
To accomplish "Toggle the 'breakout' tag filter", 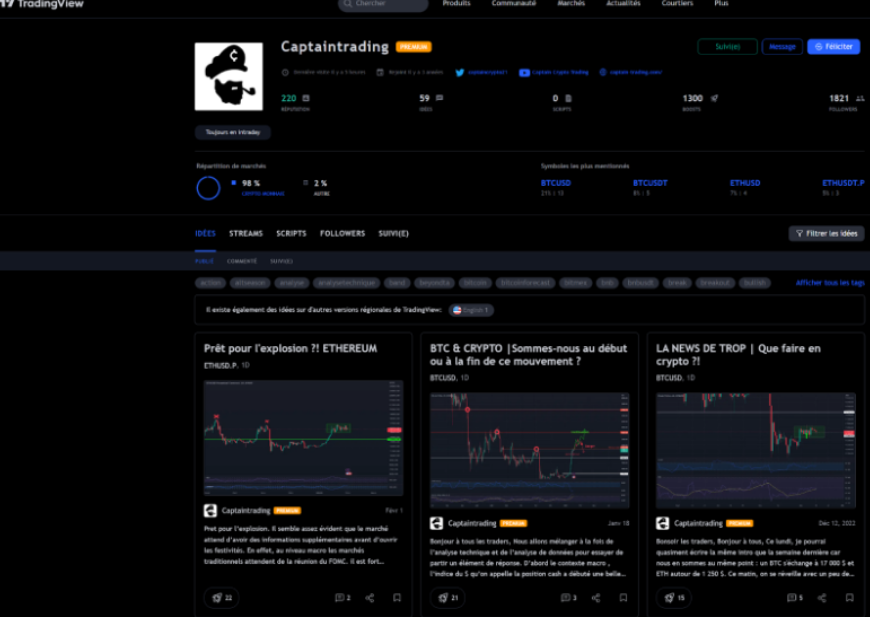I will [716, 283].
